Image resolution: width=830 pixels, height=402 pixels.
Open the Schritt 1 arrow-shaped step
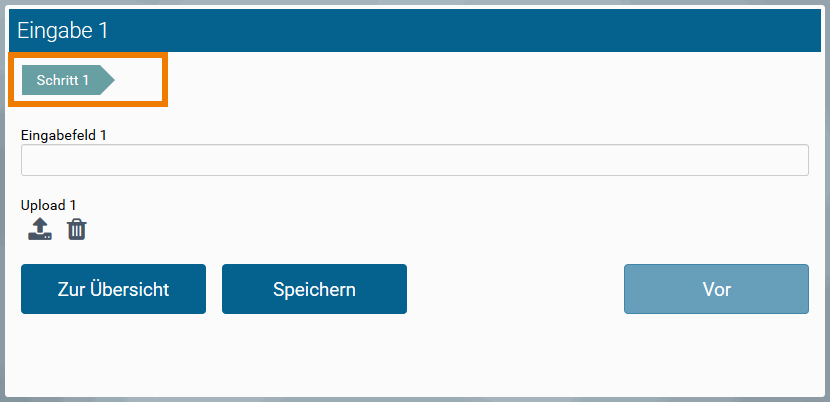pyautogui.click(x=66, y=80)
